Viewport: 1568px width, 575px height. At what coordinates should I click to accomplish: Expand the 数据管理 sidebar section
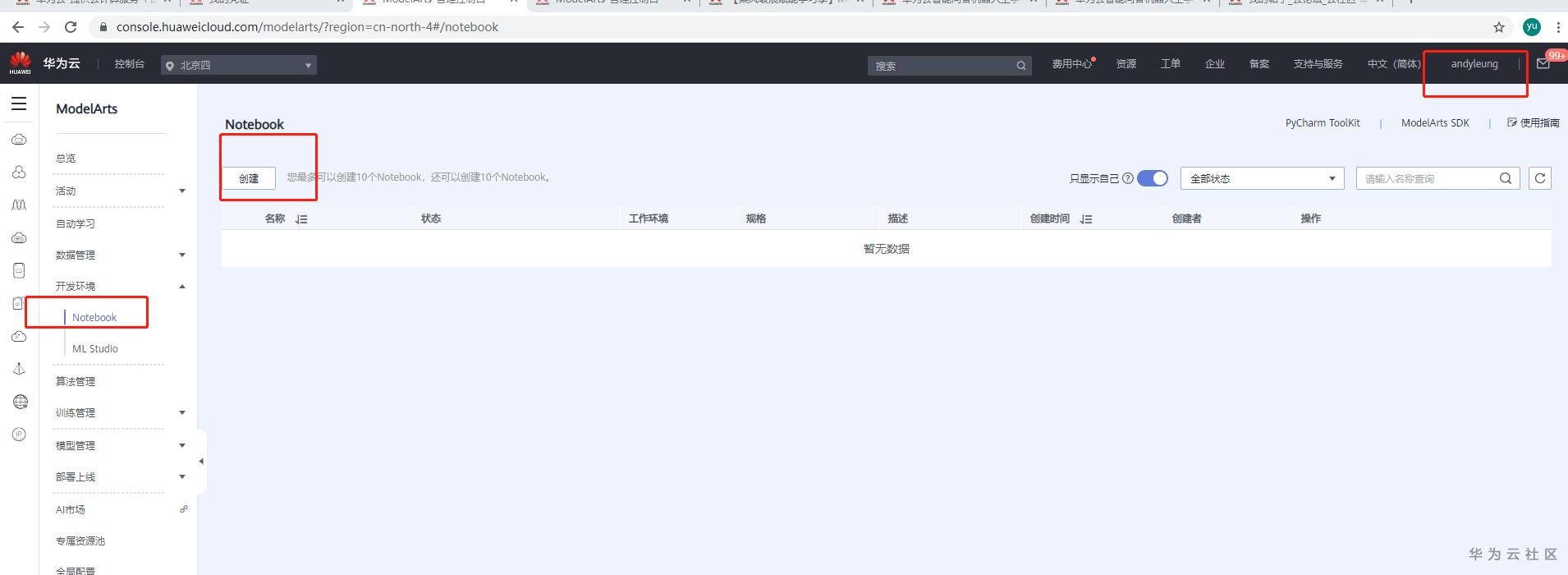[182, 255]
